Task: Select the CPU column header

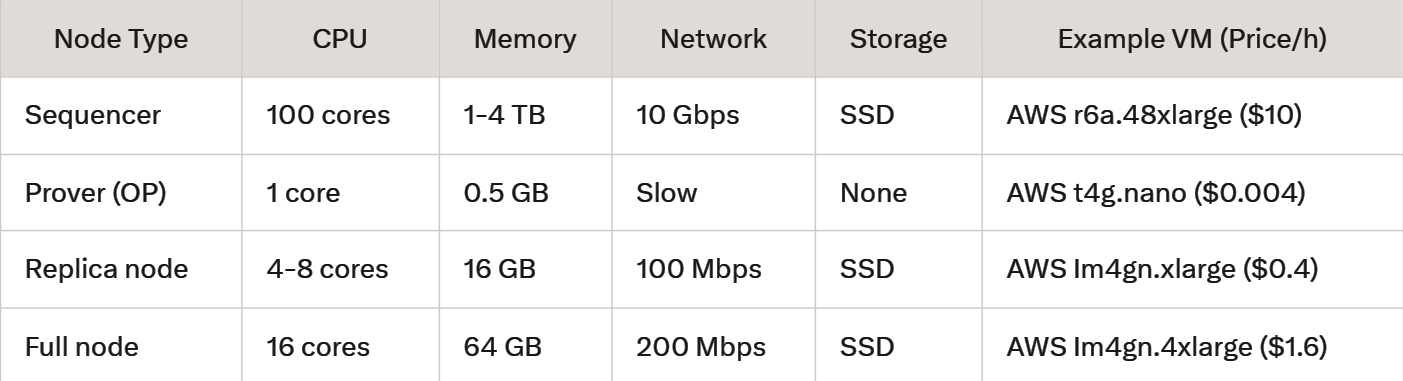Action: (x=340, y=39)
